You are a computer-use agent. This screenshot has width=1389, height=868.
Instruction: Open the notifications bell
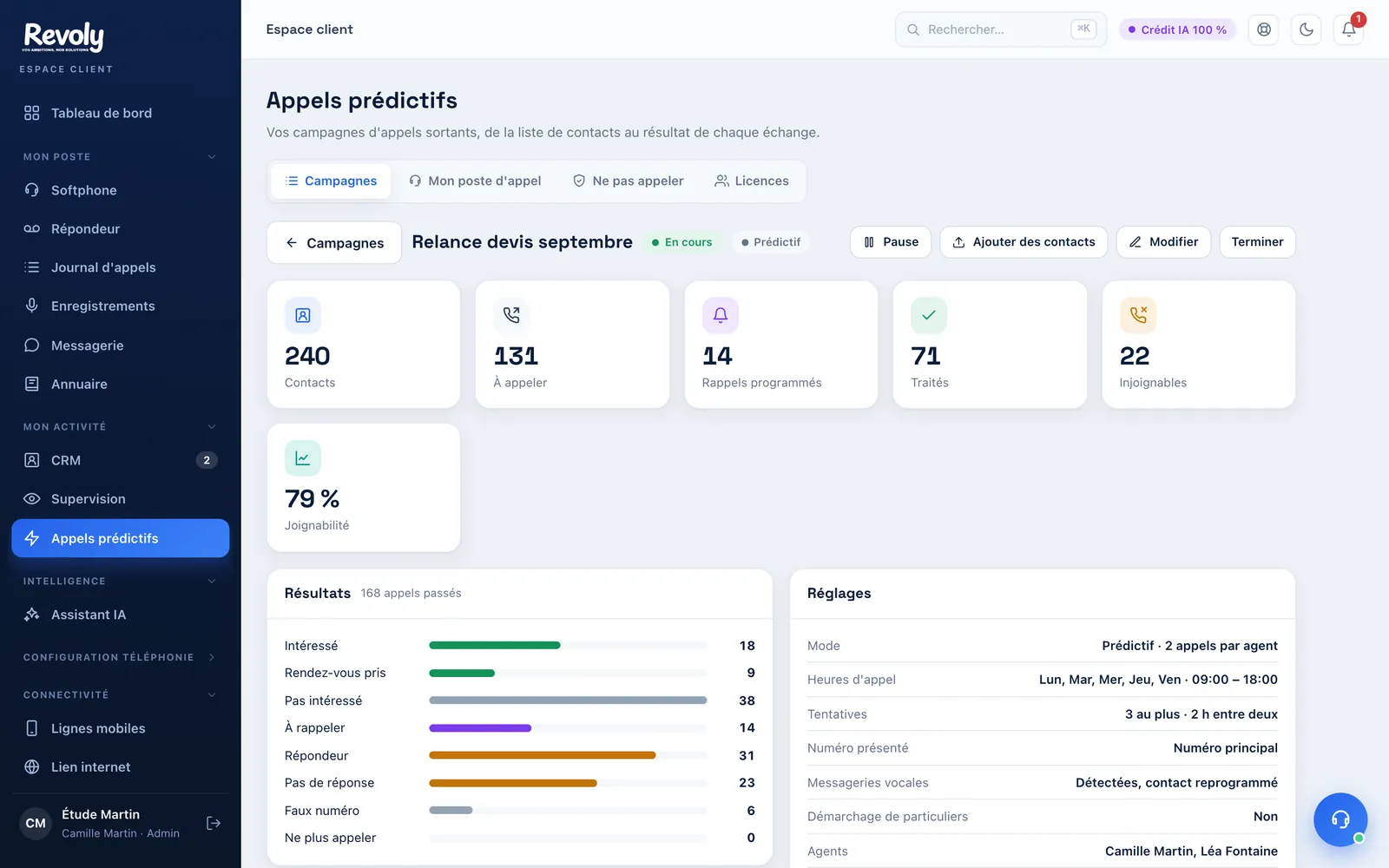pyautogui.click(x=1348, y=30)
